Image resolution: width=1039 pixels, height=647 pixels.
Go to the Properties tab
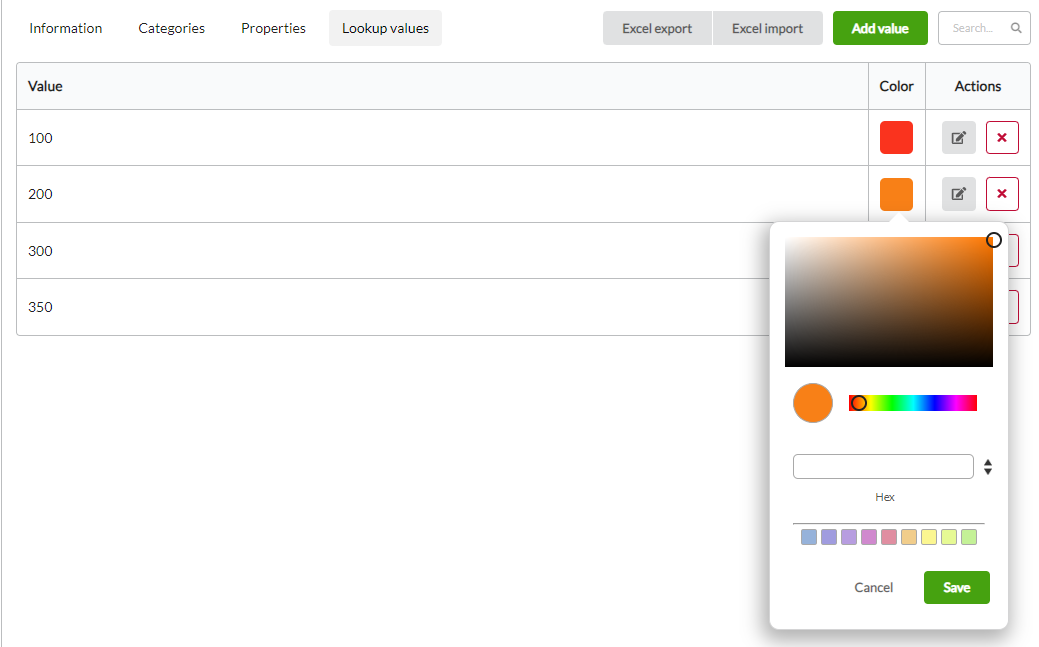[x=273, y=28]
